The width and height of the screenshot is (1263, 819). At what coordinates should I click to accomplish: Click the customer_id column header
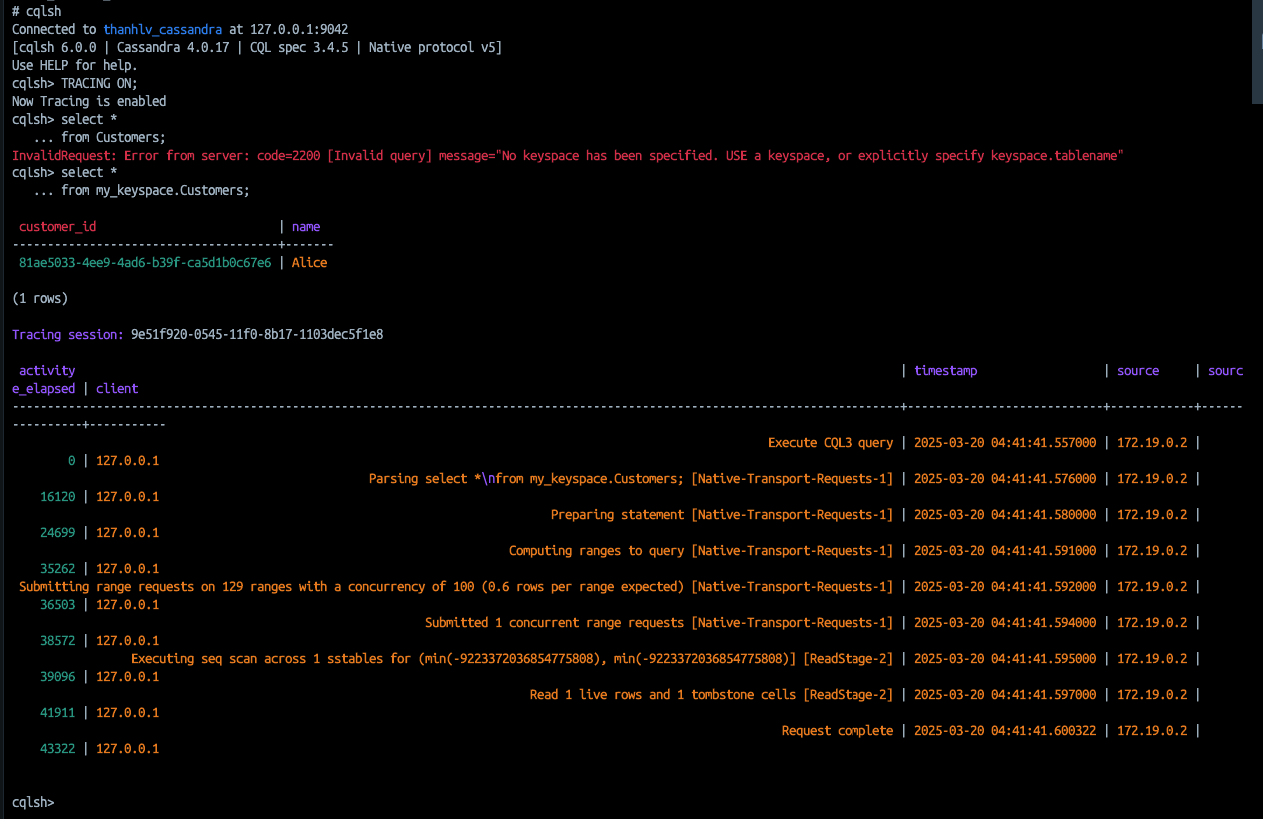click(58, 228)
